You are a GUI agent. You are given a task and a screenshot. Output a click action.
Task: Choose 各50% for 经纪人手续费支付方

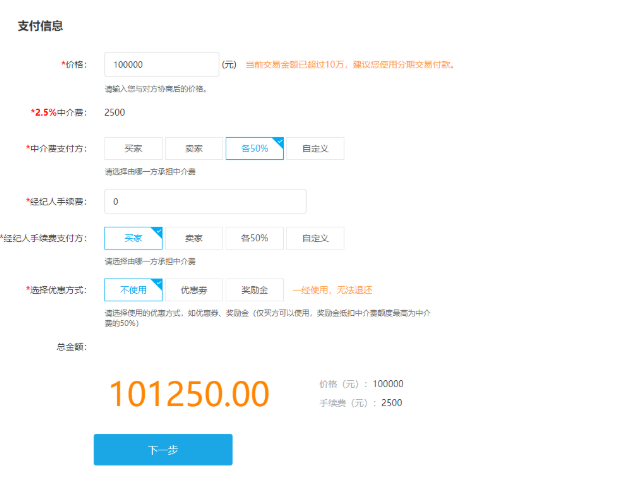coord(254,239)
